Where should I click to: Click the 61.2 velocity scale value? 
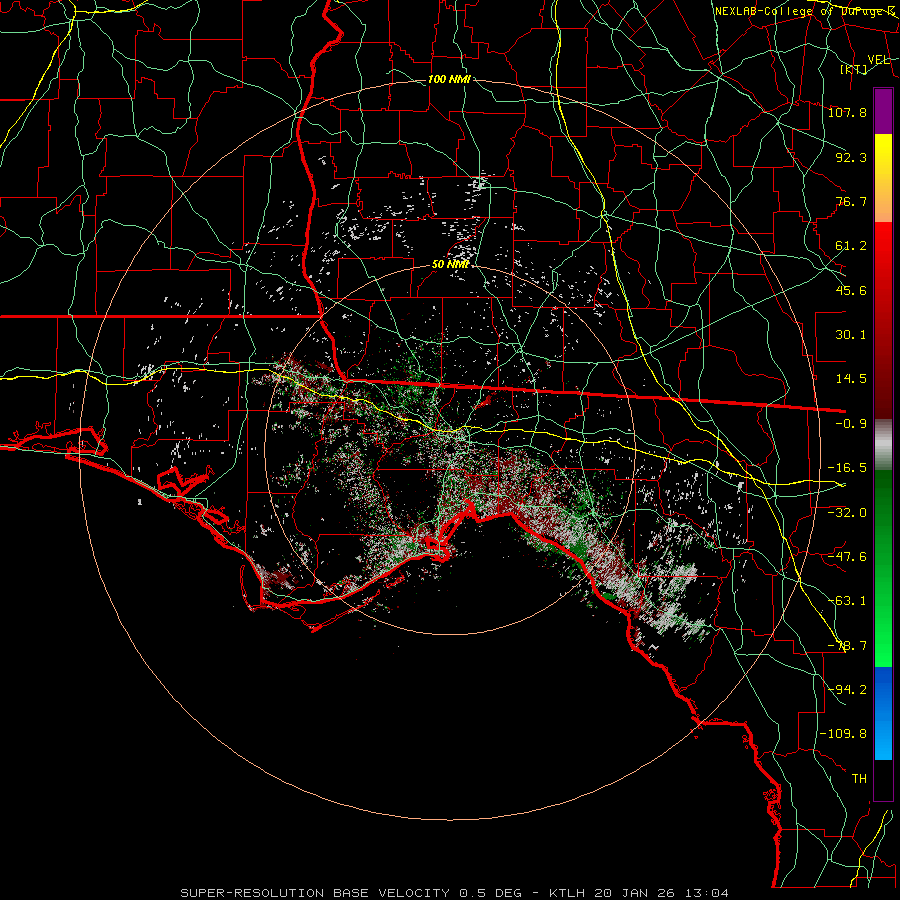(851, 246)
